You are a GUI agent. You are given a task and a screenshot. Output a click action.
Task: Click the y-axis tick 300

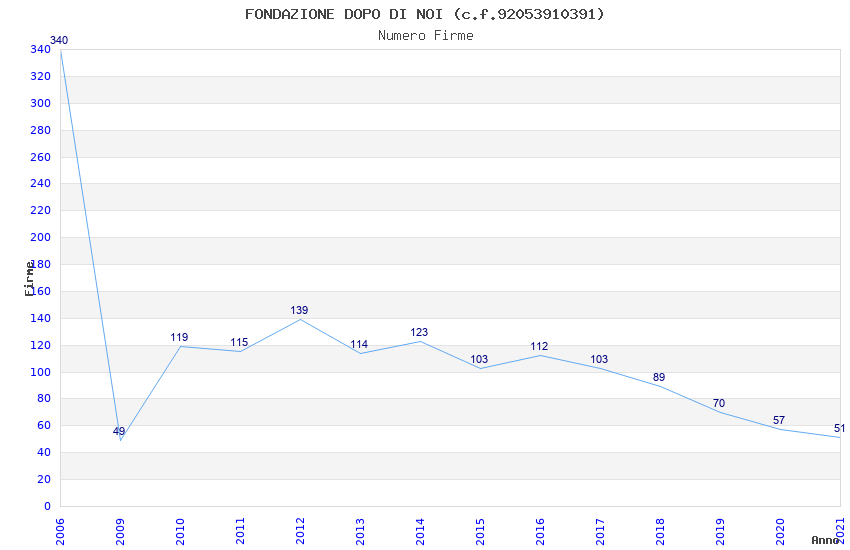41,103
